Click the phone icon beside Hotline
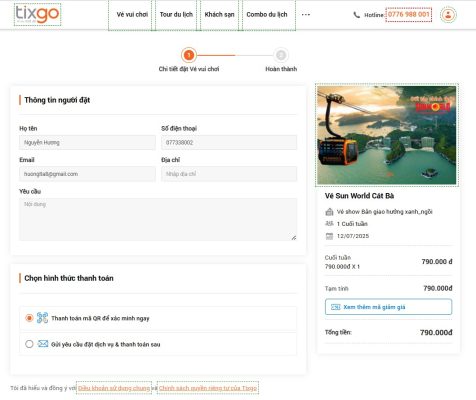The image size is (476, 400). [x=357, y=15]
